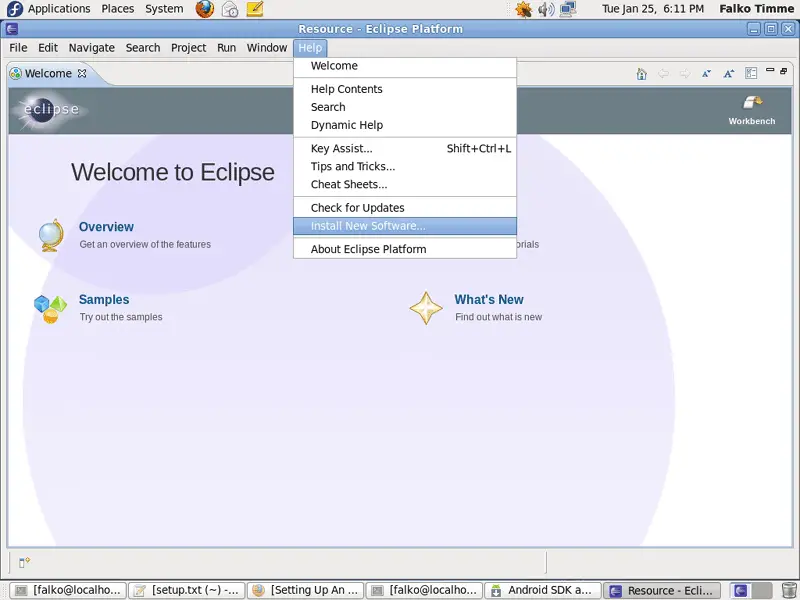Close the Help menu via its header
The height and width of the screenshot is (600, 800).
coord(310,47)
